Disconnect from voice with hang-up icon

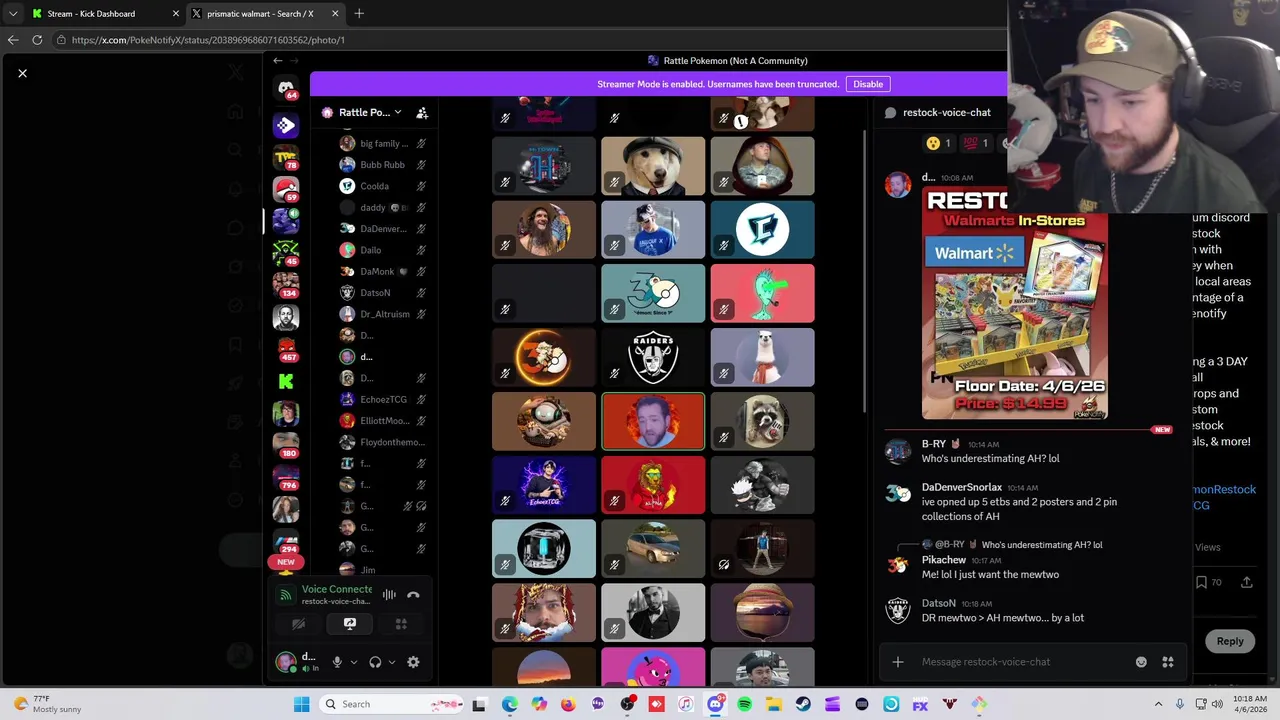click(413, 595)
